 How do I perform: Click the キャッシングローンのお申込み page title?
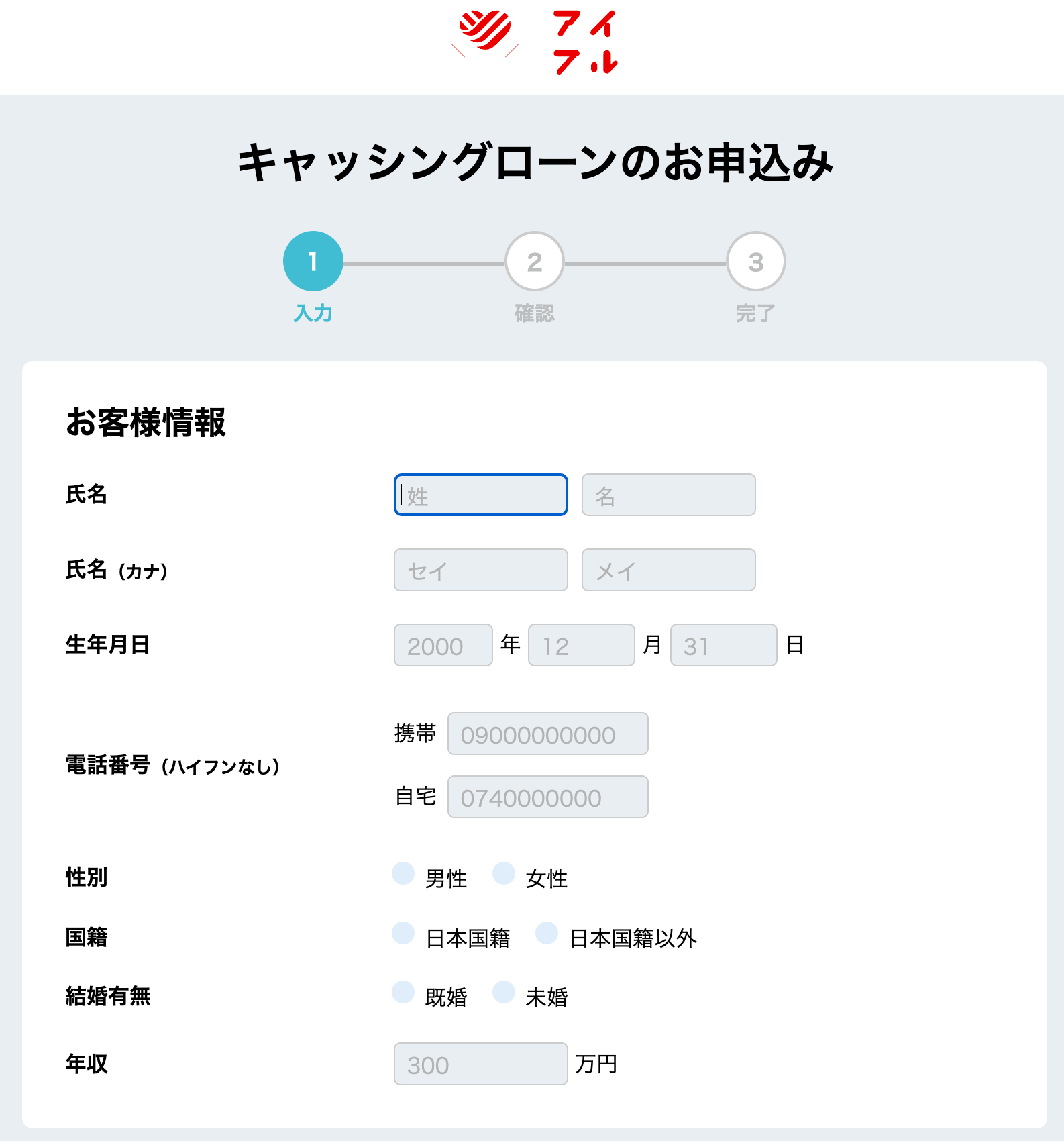pos(535,162)
